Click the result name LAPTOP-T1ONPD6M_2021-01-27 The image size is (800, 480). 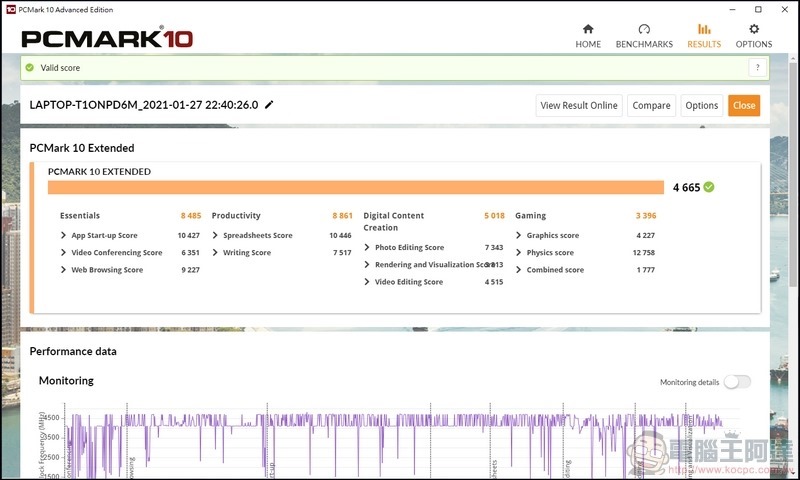pos(144,105)
